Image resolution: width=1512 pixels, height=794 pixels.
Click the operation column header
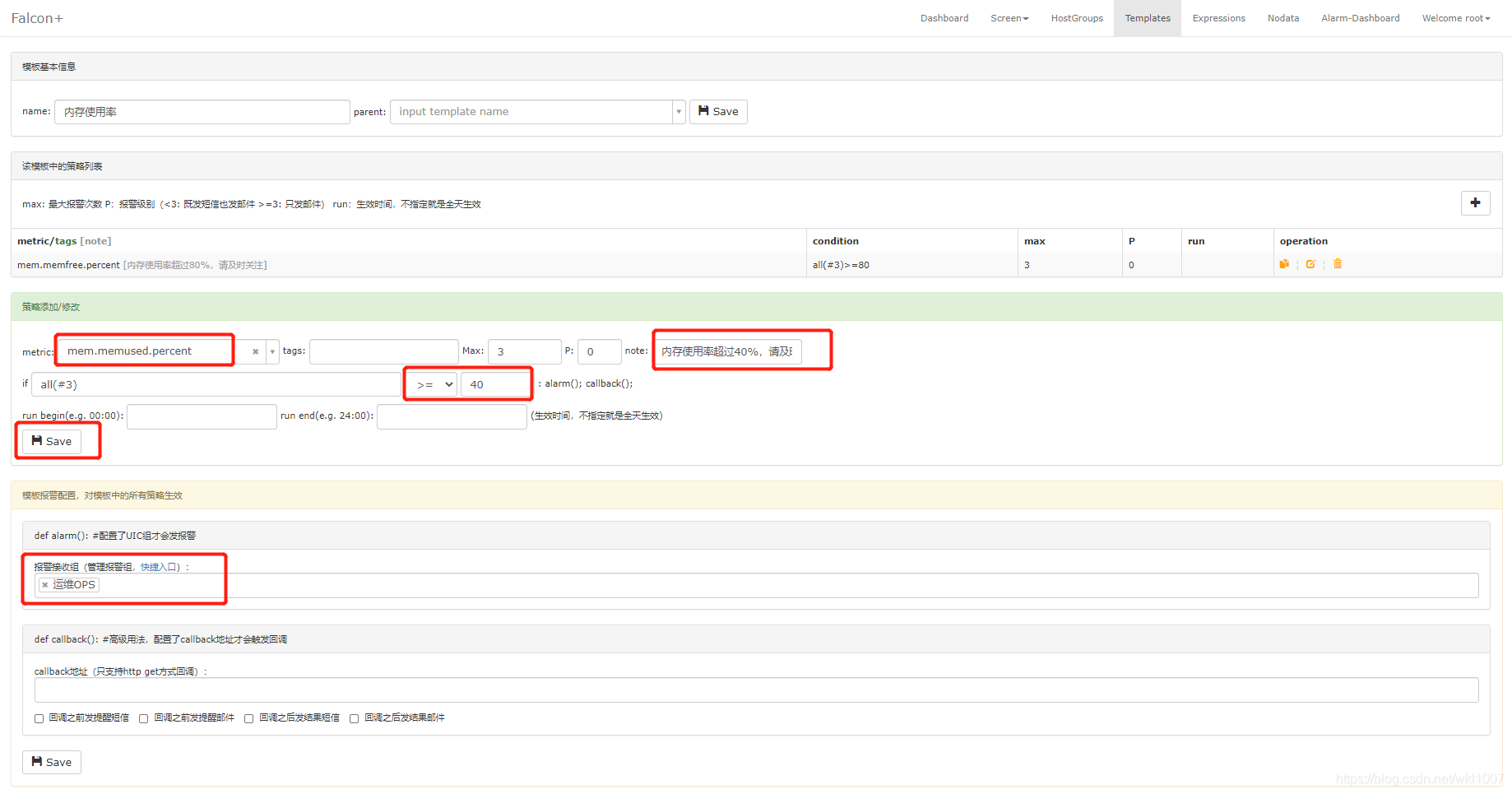1304,241
